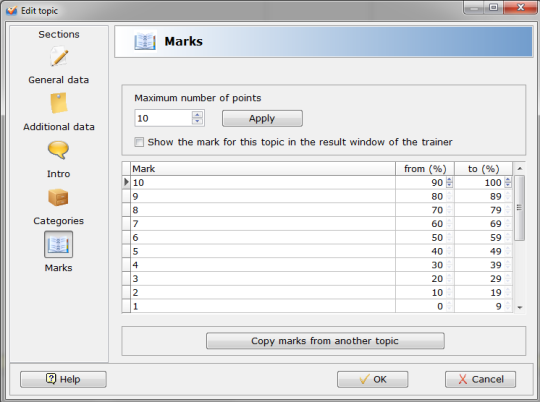Select the mark 5 cell
Screen dimensions: 540x402
(x=263, y=251)
